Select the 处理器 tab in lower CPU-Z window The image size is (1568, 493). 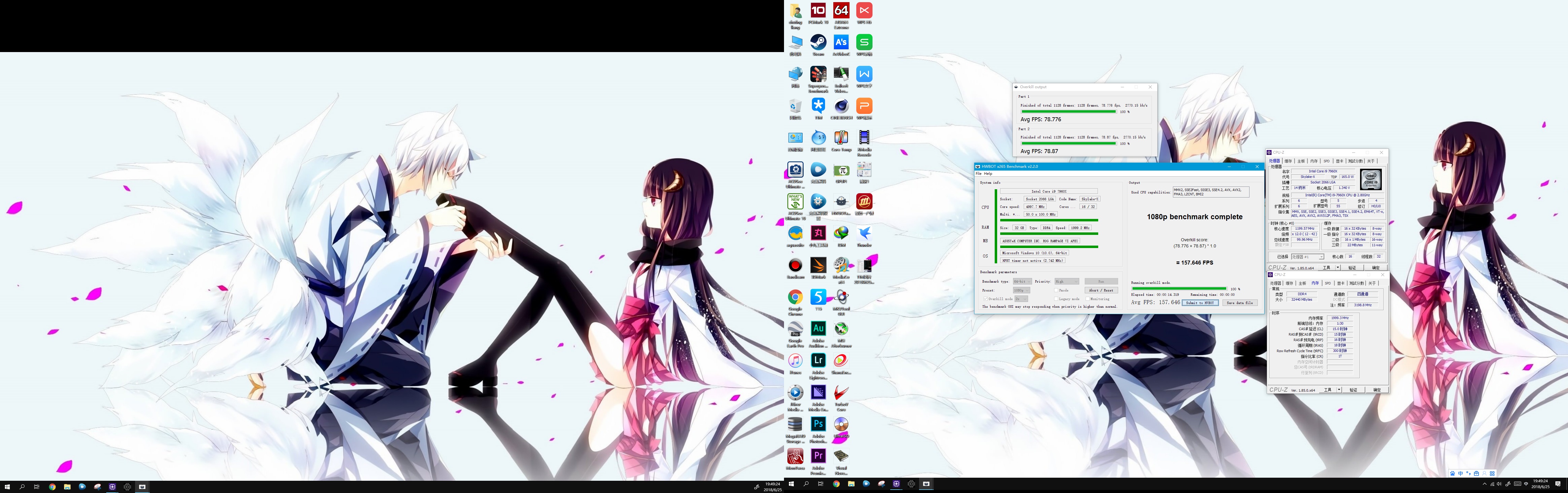(1275, 283)
